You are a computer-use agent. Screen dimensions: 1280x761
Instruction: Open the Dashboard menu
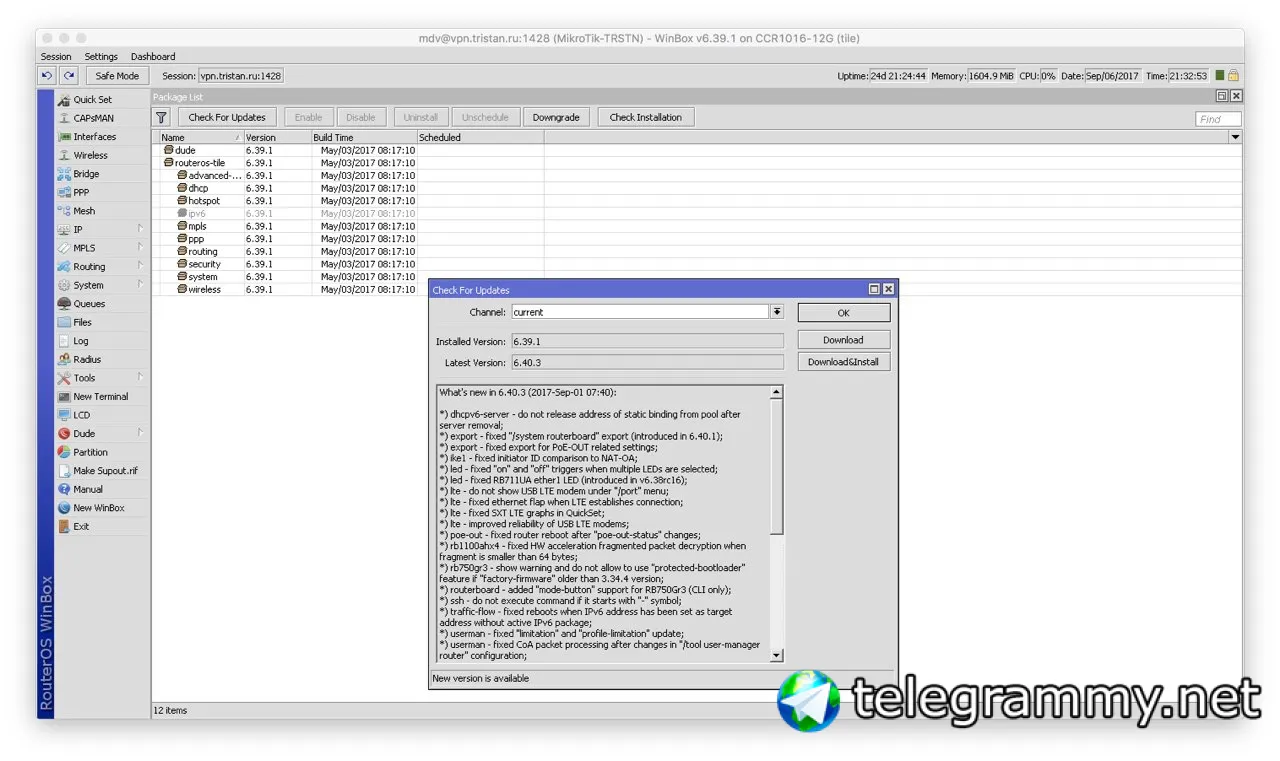click(153, 56)
